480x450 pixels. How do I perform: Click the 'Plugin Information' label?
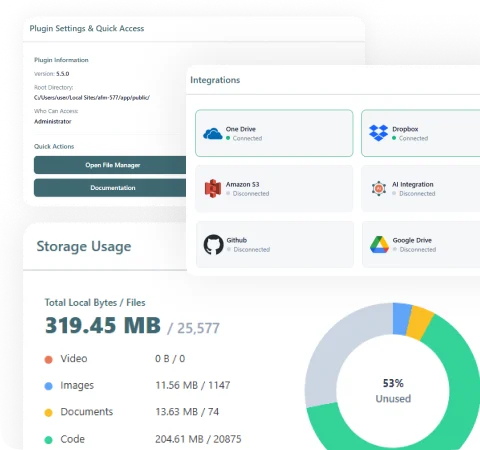(x=61, y=60)
